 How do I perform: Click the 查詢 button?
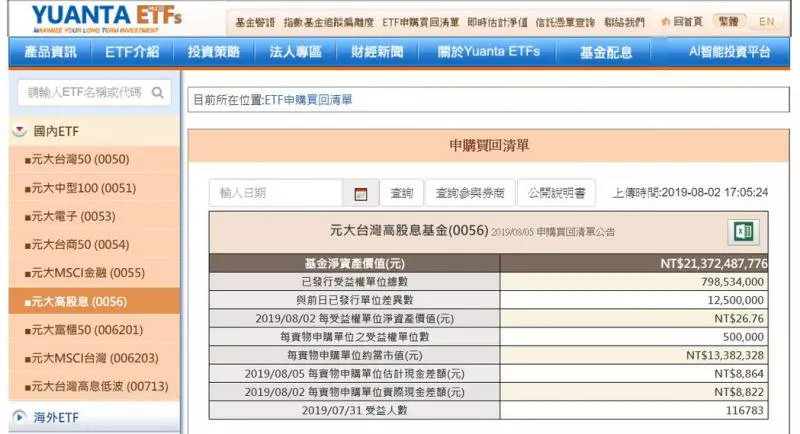pos(402,193)
